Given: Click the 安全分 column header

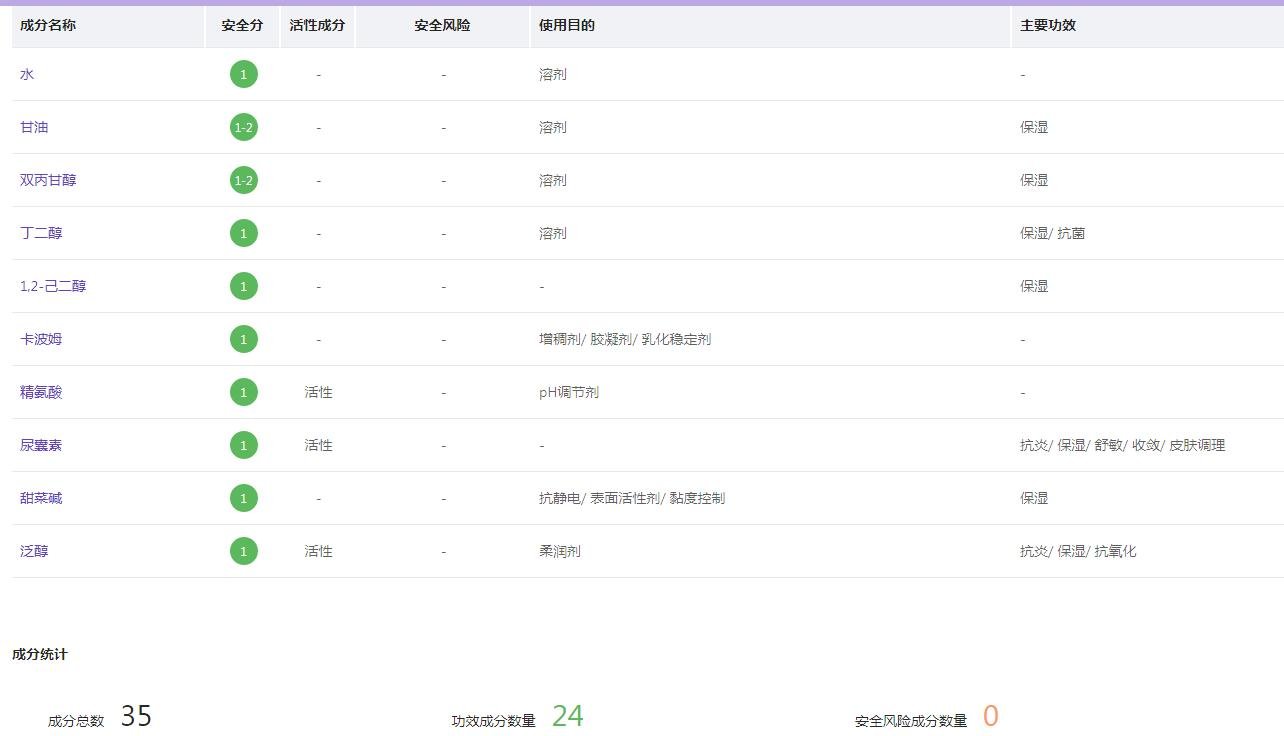Looking at the screenshot, I should click(x=242, y=25).
